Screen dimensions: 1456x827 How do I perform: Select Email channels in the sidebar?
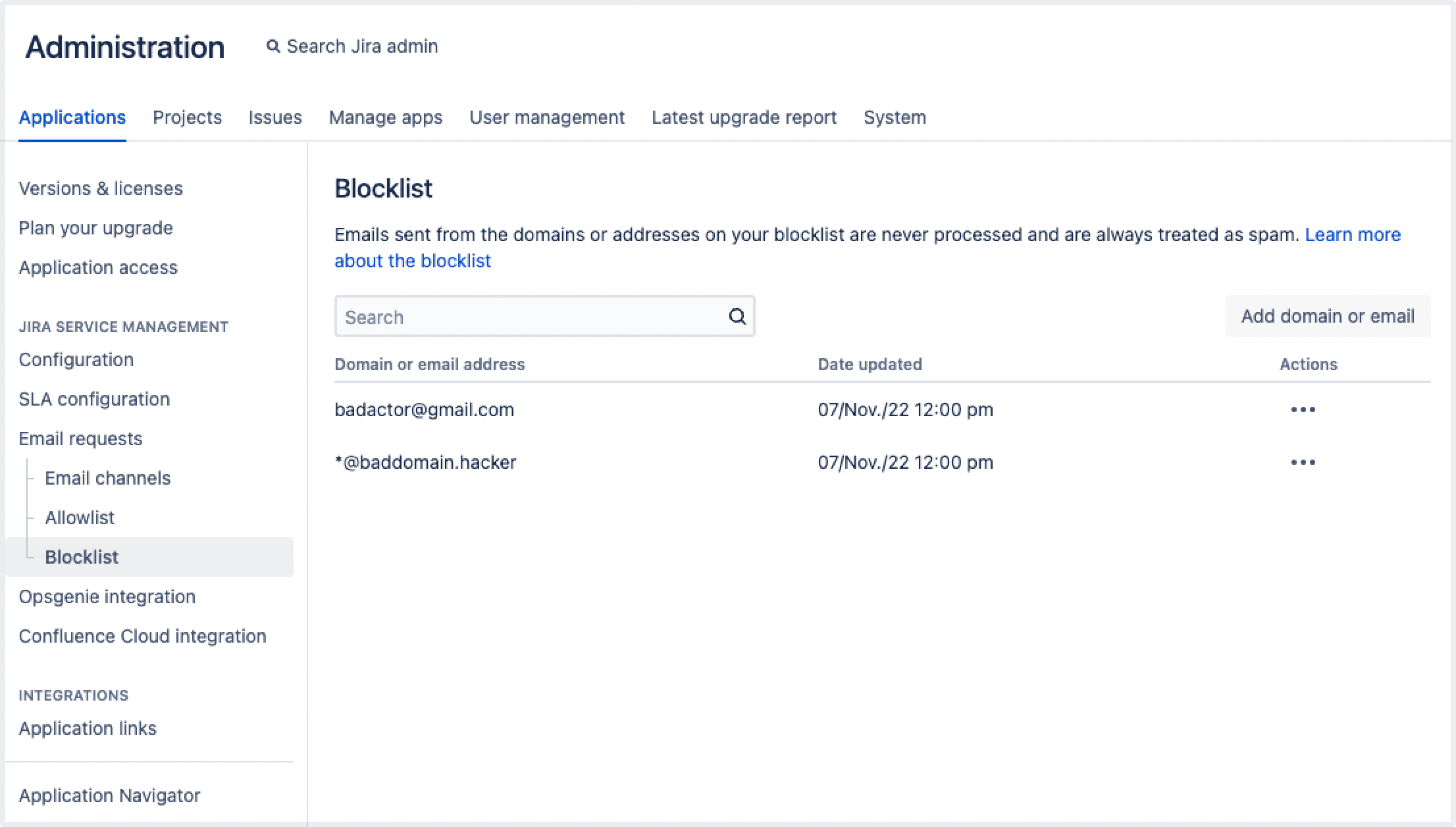coord(107,478)
